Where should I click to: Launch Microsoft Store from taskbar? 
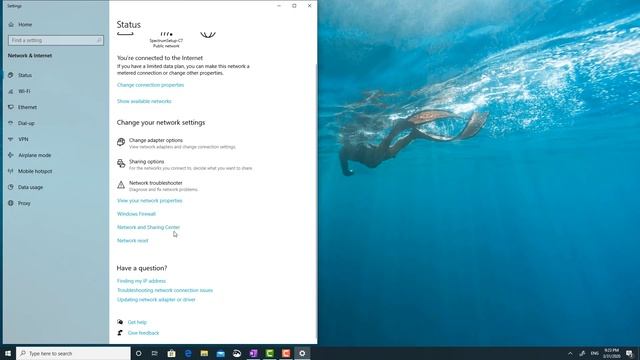171,353
